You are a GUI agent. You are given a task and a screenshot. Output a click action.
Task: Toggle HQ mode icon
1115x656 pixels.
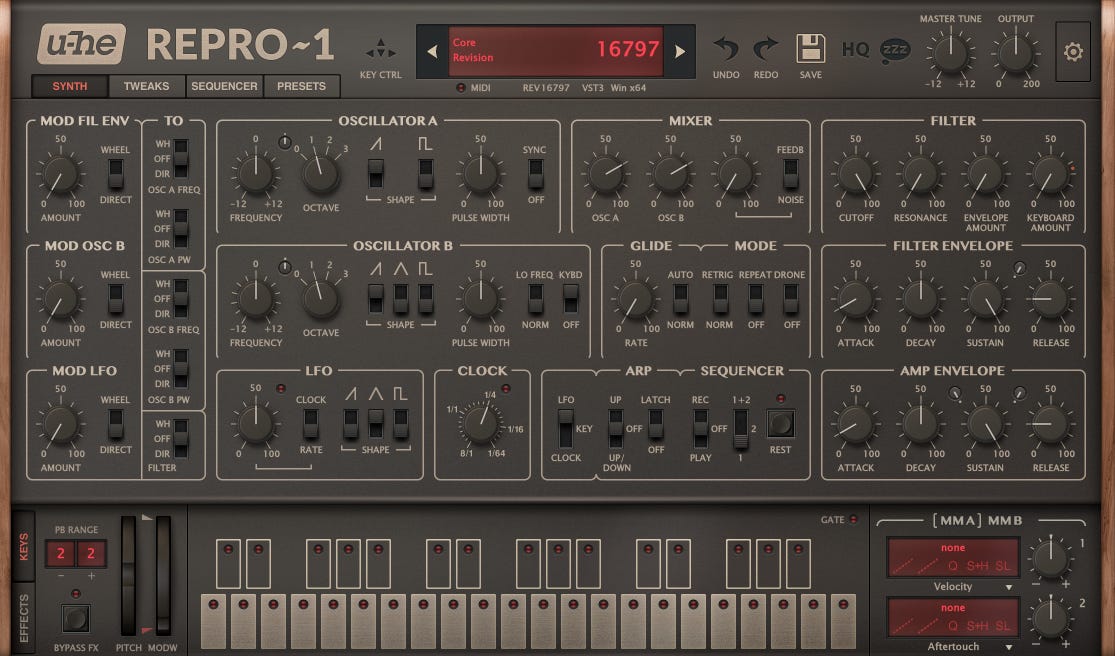855,49
